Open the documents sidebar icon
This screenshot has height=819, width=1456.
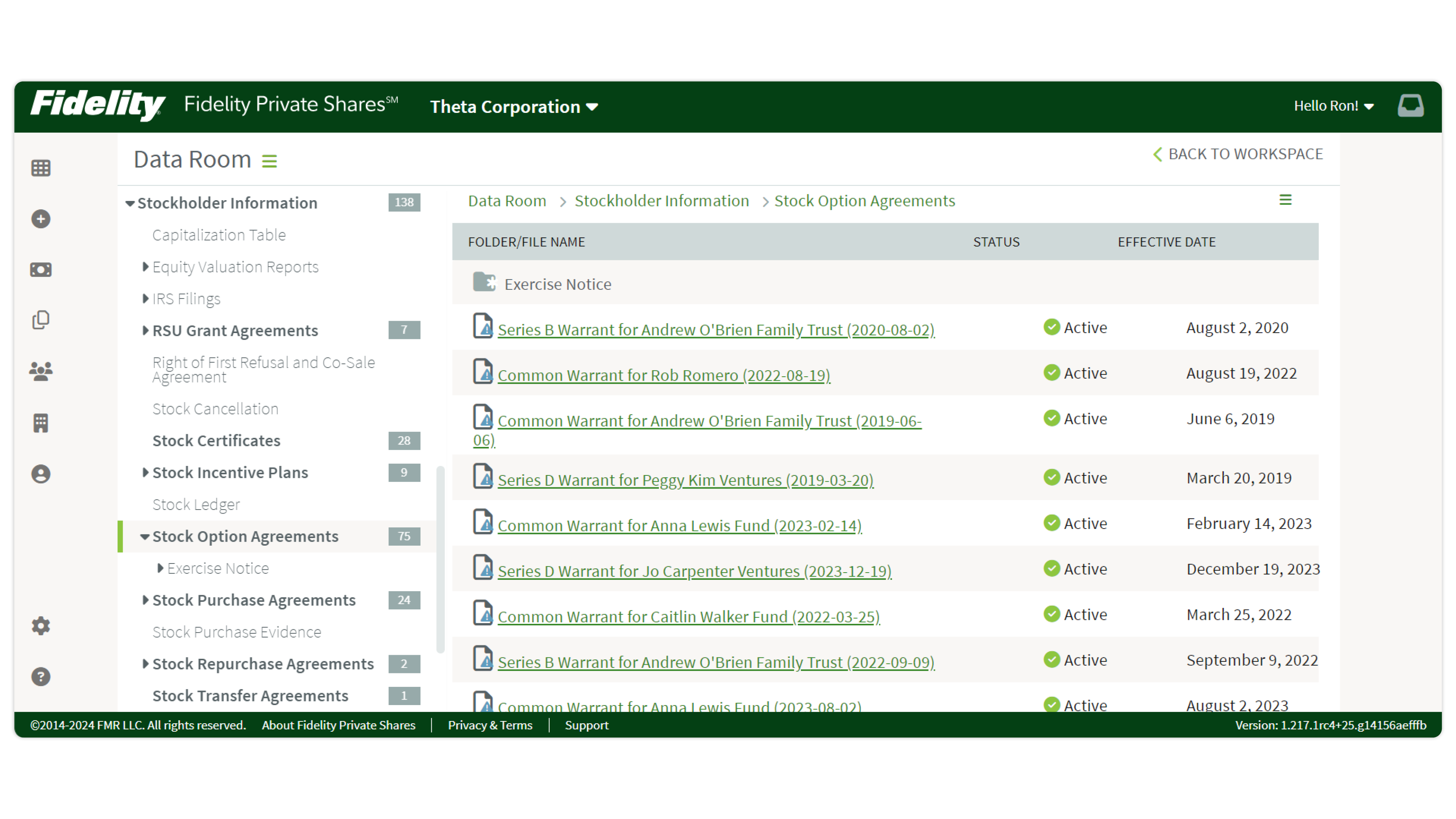40,319
